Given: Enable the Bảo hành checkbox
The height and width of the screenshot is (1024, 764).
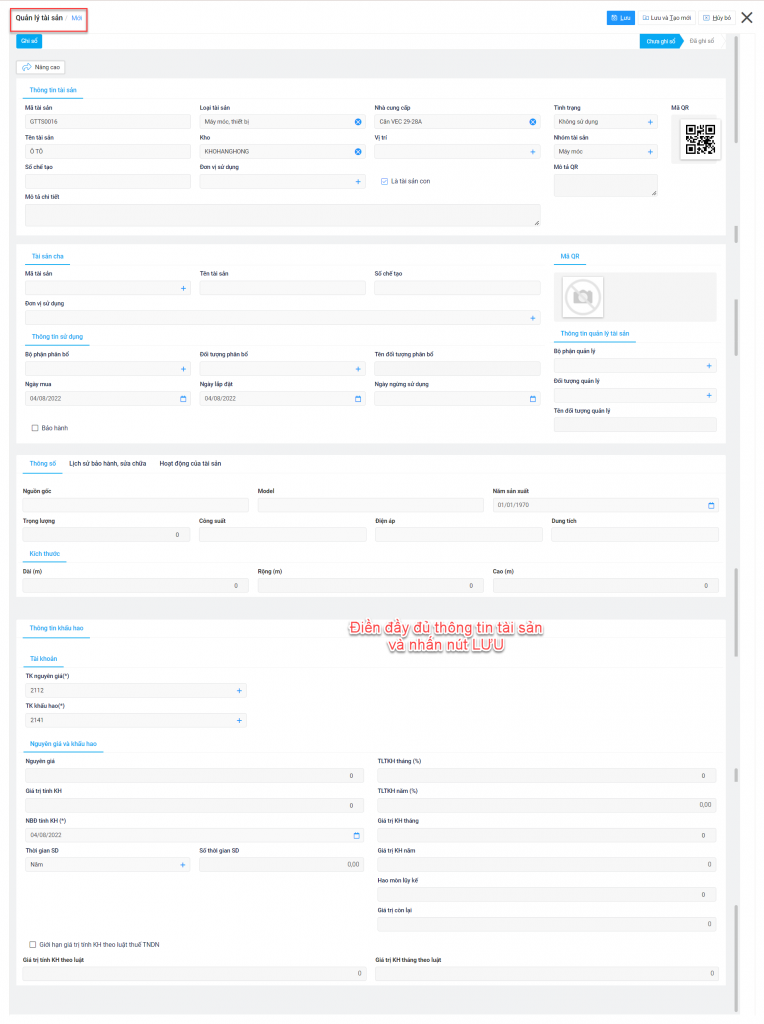Looking at the screenshot, I should [x=35, y=428].
